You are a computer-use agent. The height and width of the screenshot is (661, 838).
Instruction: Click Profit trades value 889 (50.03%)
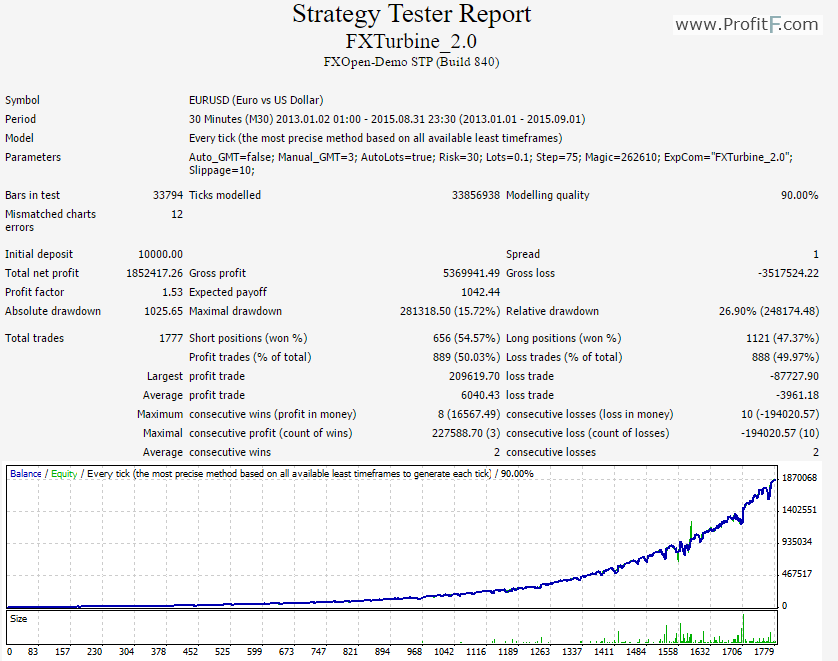coord(467,357)
